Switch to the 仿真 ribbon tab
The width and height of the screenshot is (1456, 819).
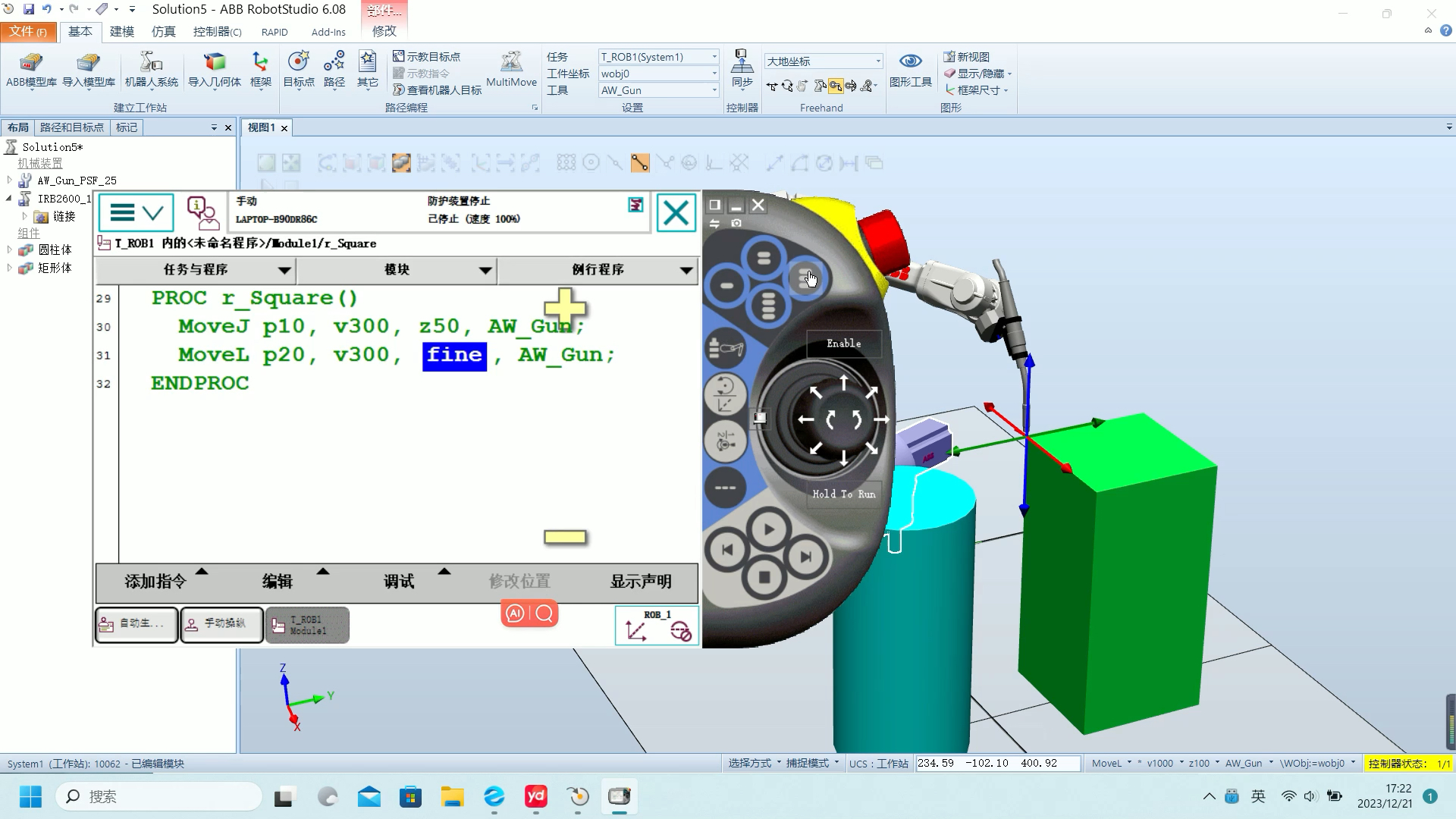[163, 31]
